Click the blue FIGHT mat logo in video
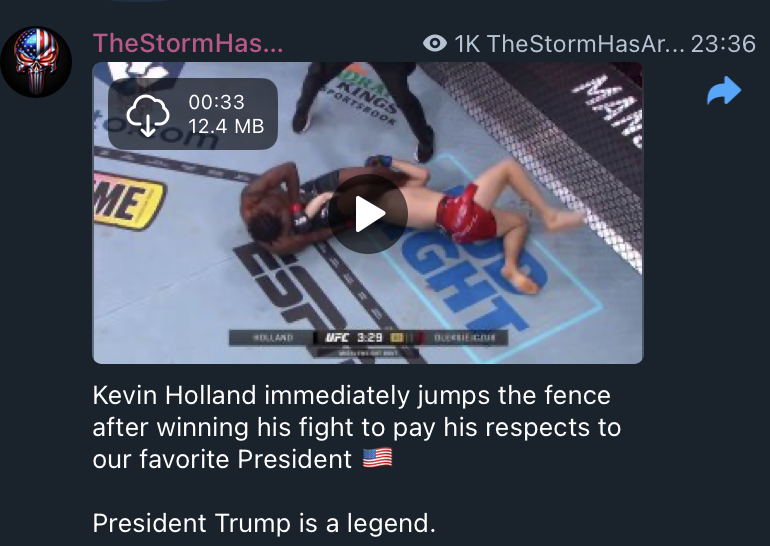This screenshot has height=546, width=770. click(467, 275)
